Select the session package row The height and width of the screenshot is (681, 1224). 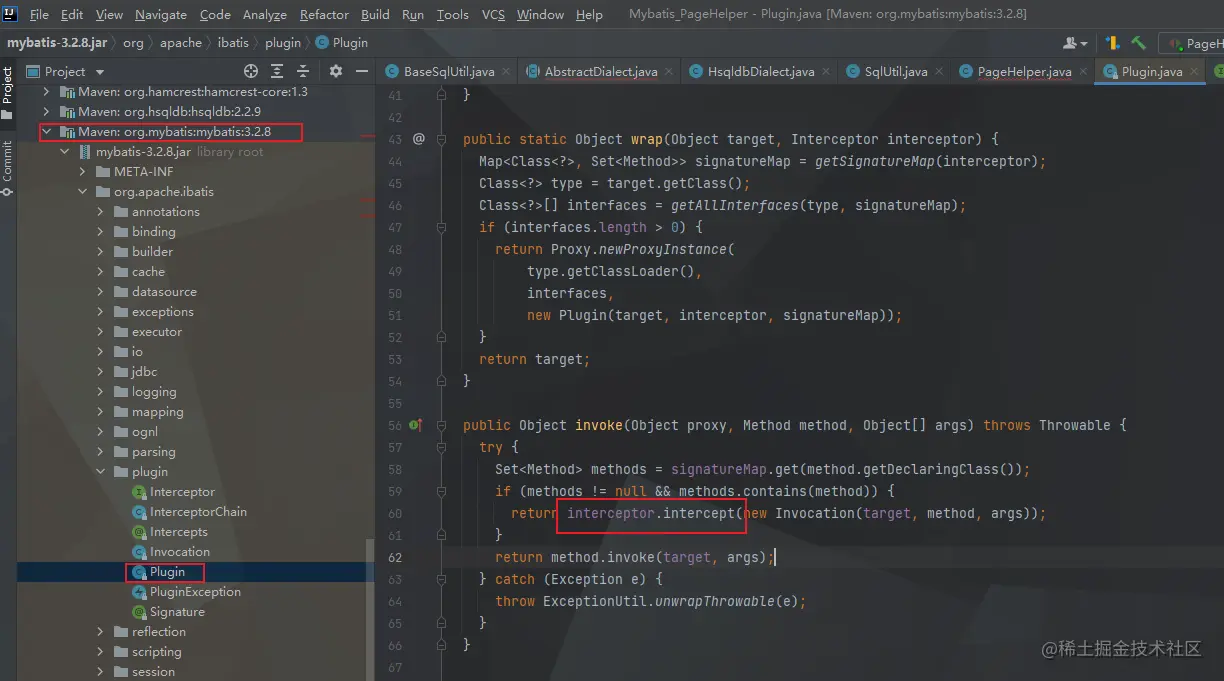195,671
